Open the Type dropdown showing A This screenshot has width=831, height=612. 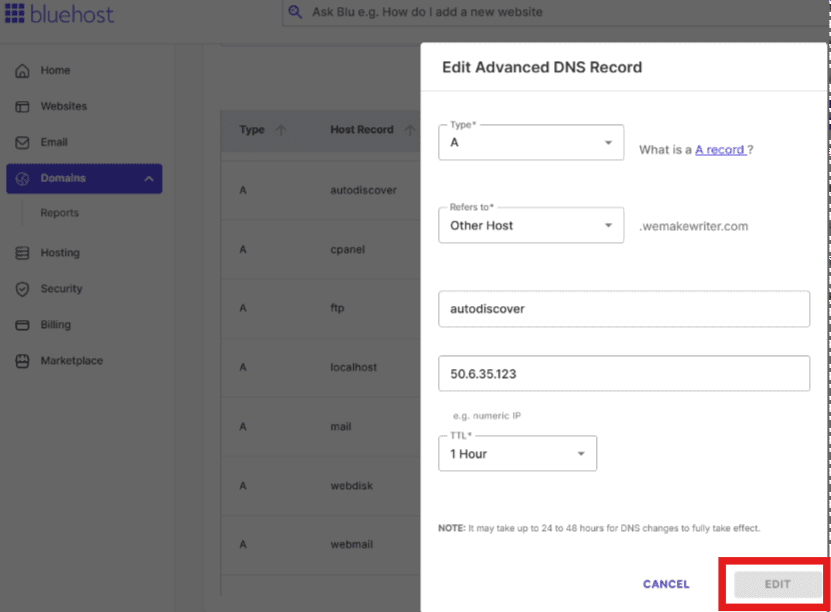(x=531, y=143)
